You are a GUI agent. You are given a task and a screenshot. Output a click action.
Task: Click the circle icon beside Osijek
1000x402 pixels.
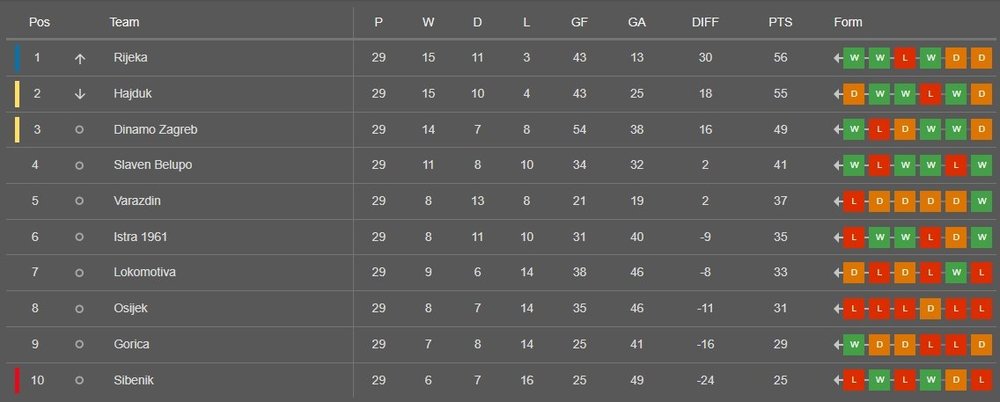80,309
